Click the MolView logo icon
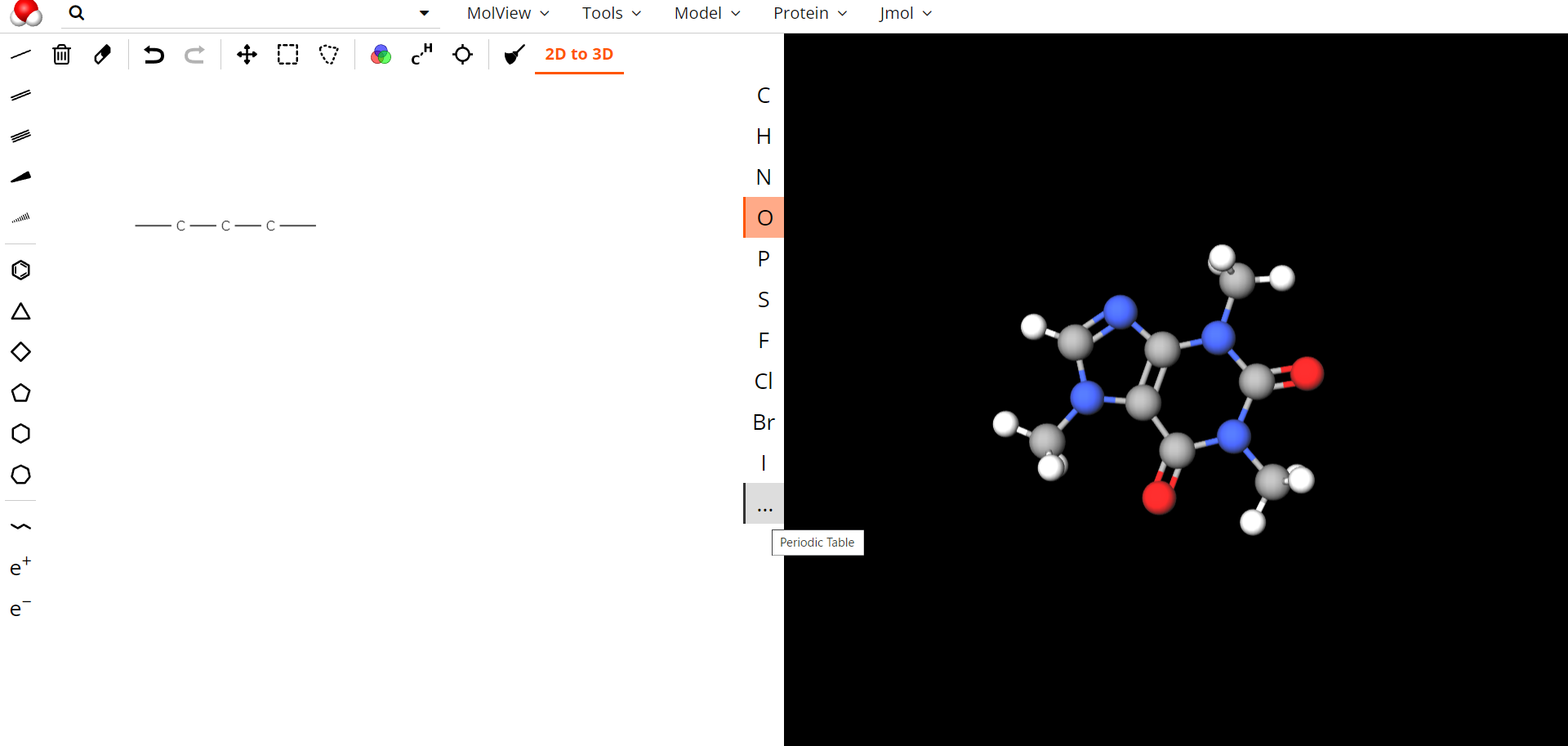The height and width of the screenshot is (746, 1568). pos(26,13)
